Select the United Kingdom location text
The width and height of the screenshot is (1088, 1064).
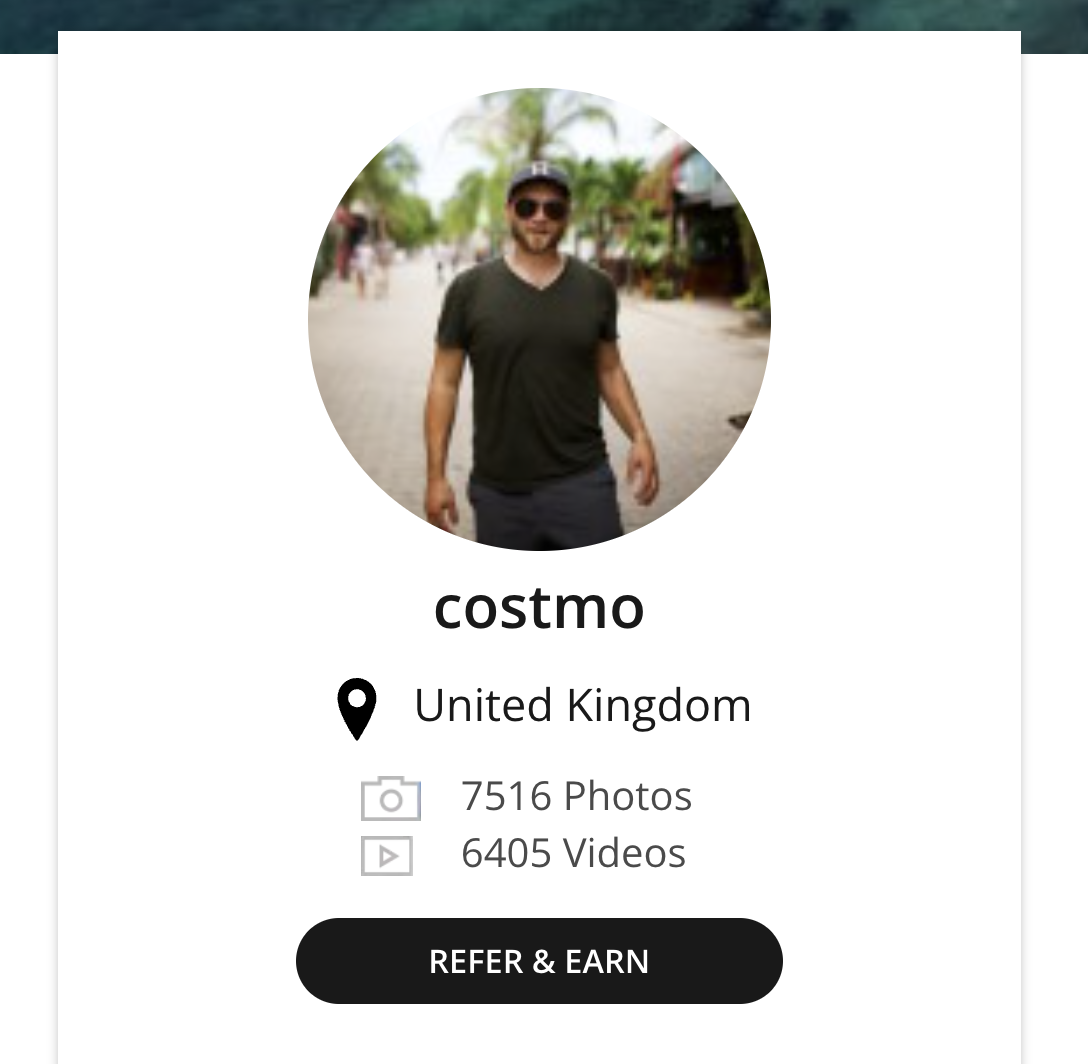(x=582, y=706)
